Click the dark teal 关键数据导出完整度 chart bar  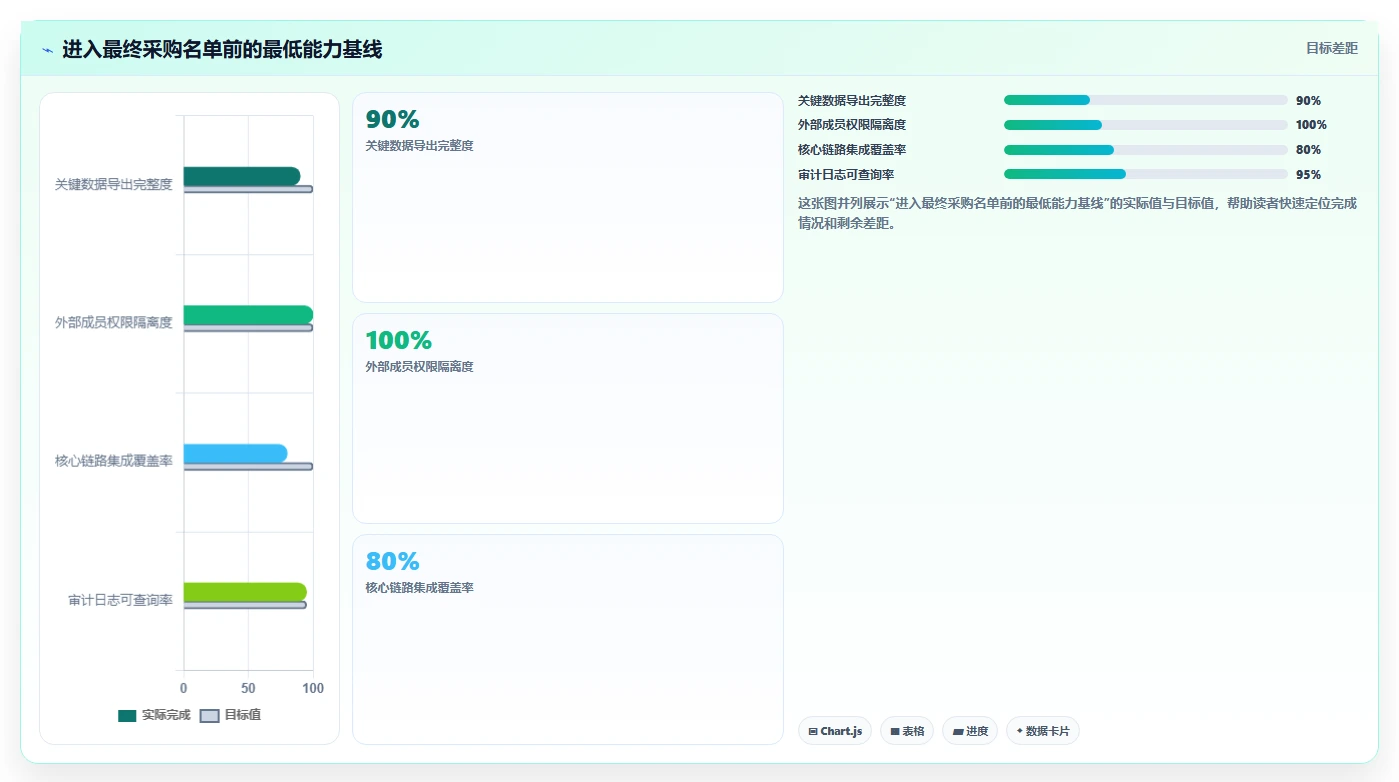click(x=241, y=176)
